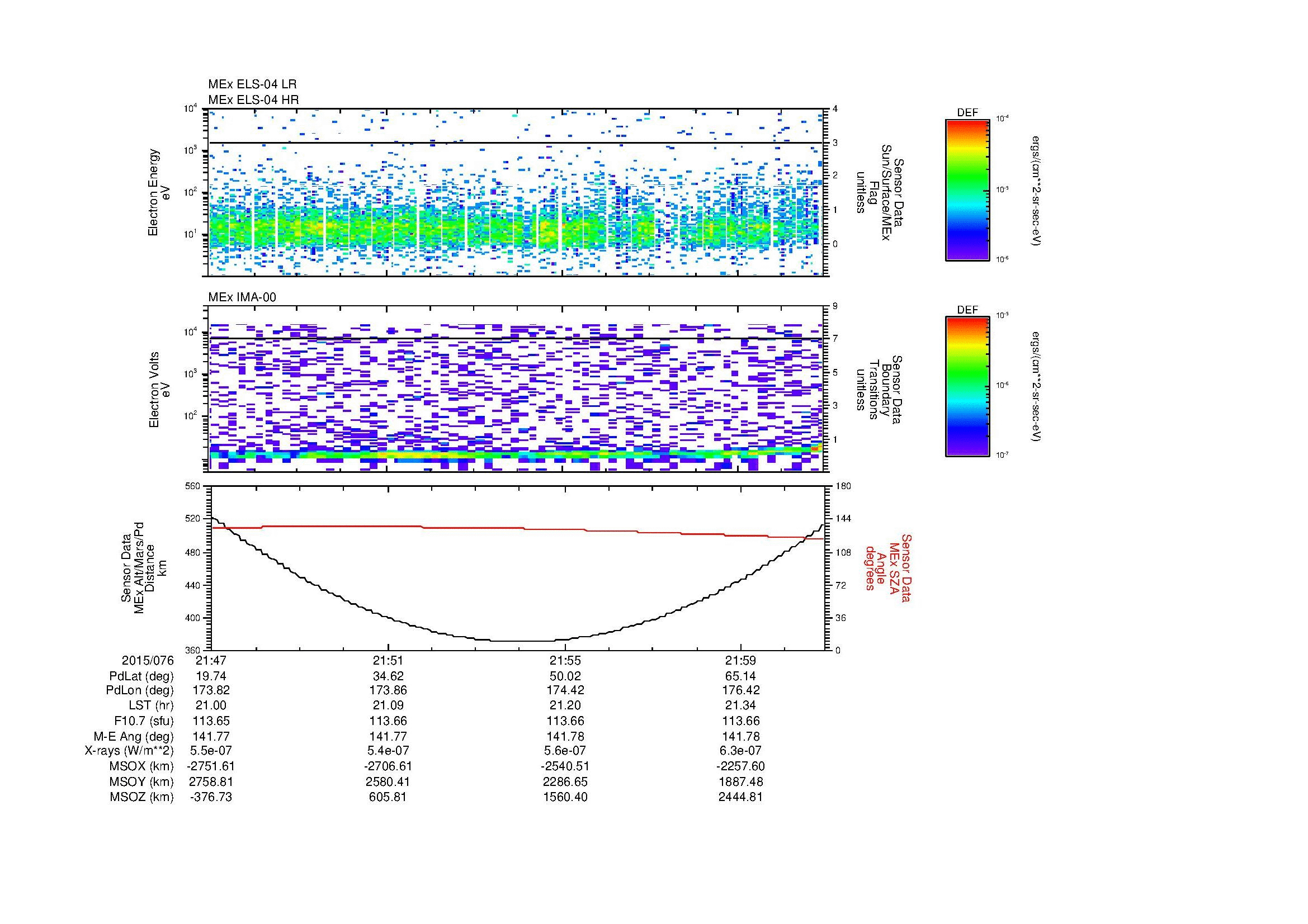
Task: Click the ELS electron DEF colorbar
Action: click(x=967, y=189)
